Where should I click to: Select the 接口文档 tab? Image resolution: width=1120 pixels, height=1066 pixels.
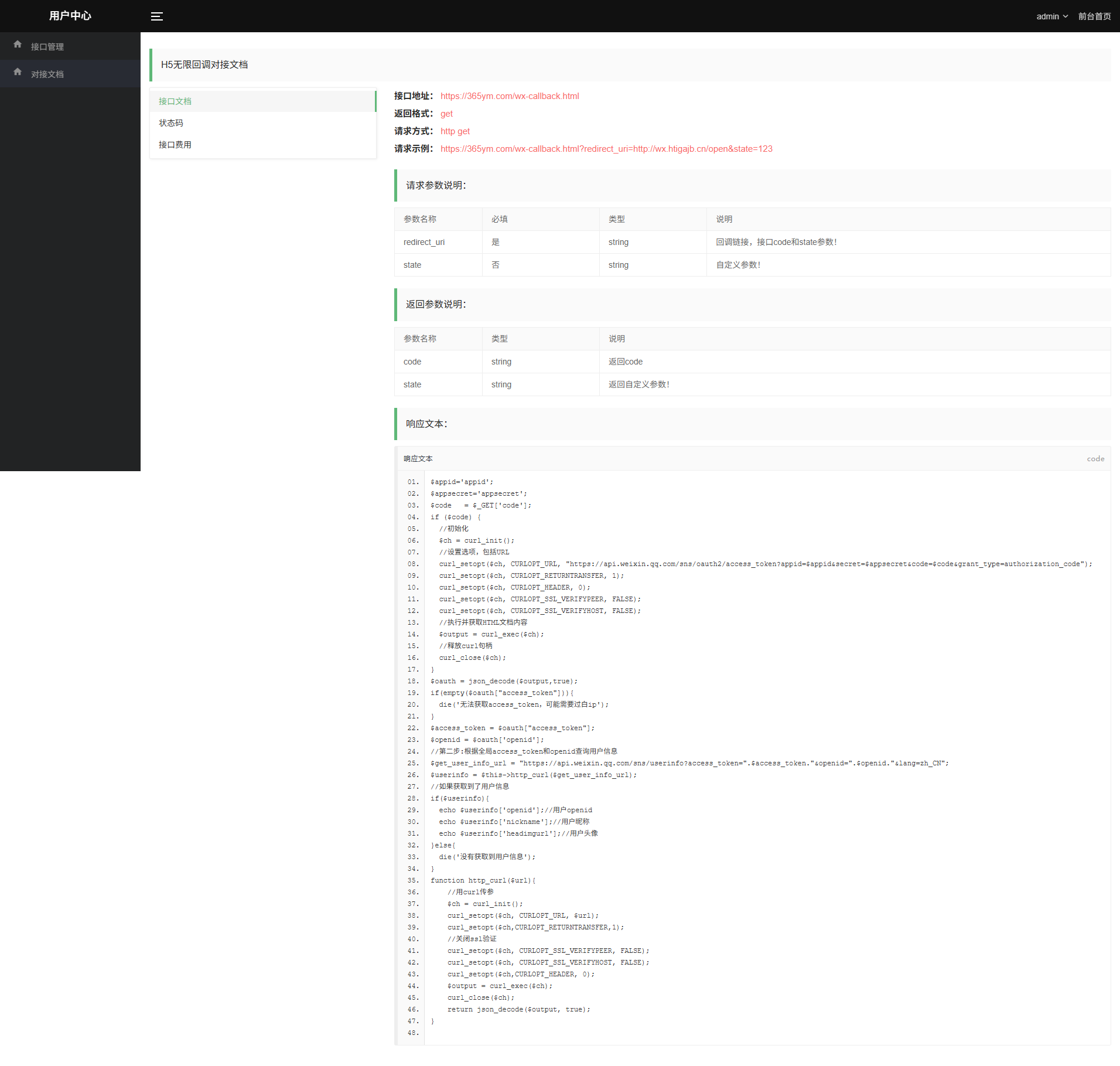point(175,101)
